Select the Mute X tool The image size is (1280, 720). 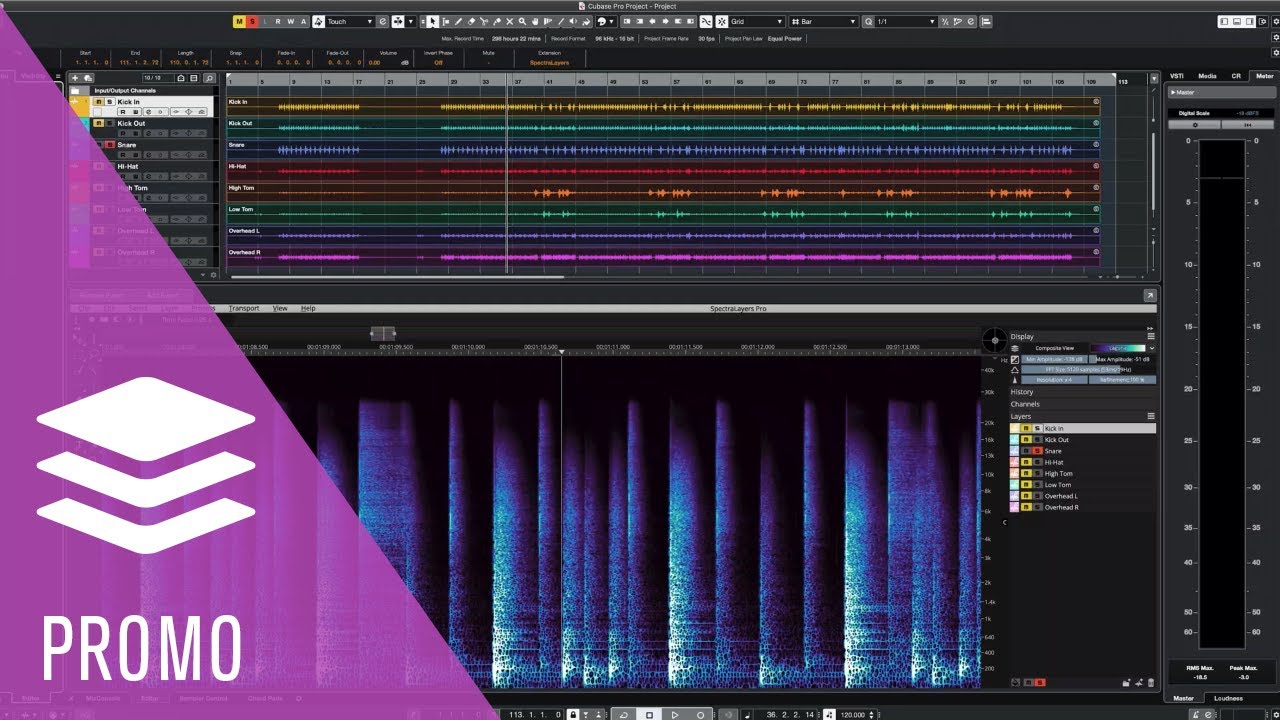coord(510,21)
